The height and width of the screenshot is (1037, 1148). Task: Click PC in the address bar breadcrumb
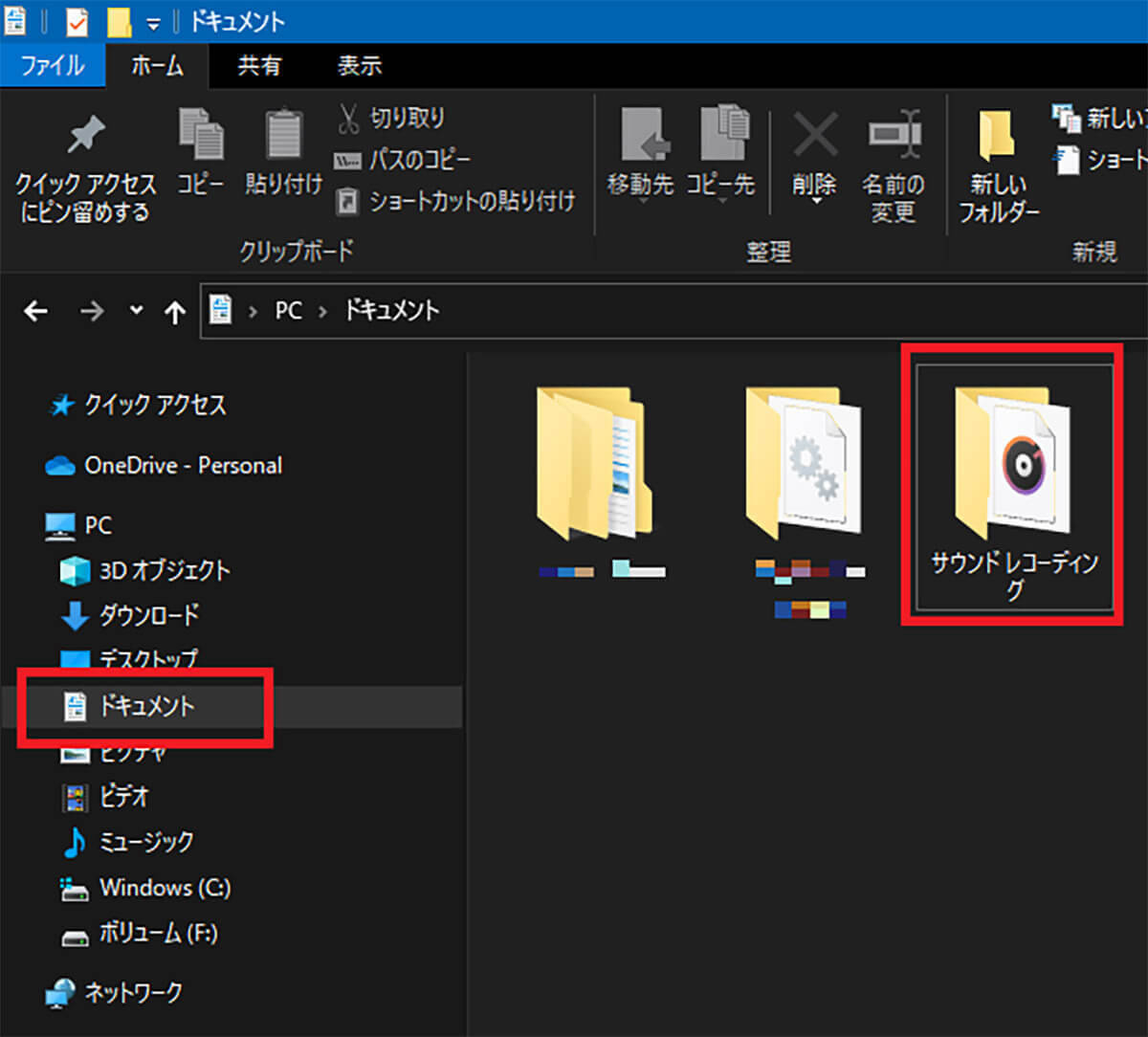(288, 311)
